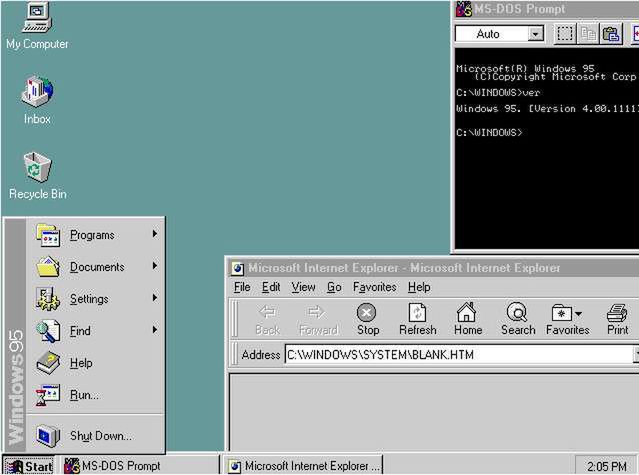Click the Address field containing BLANK.HTM path
Screen dimensions: 639x475
[459, 354]
